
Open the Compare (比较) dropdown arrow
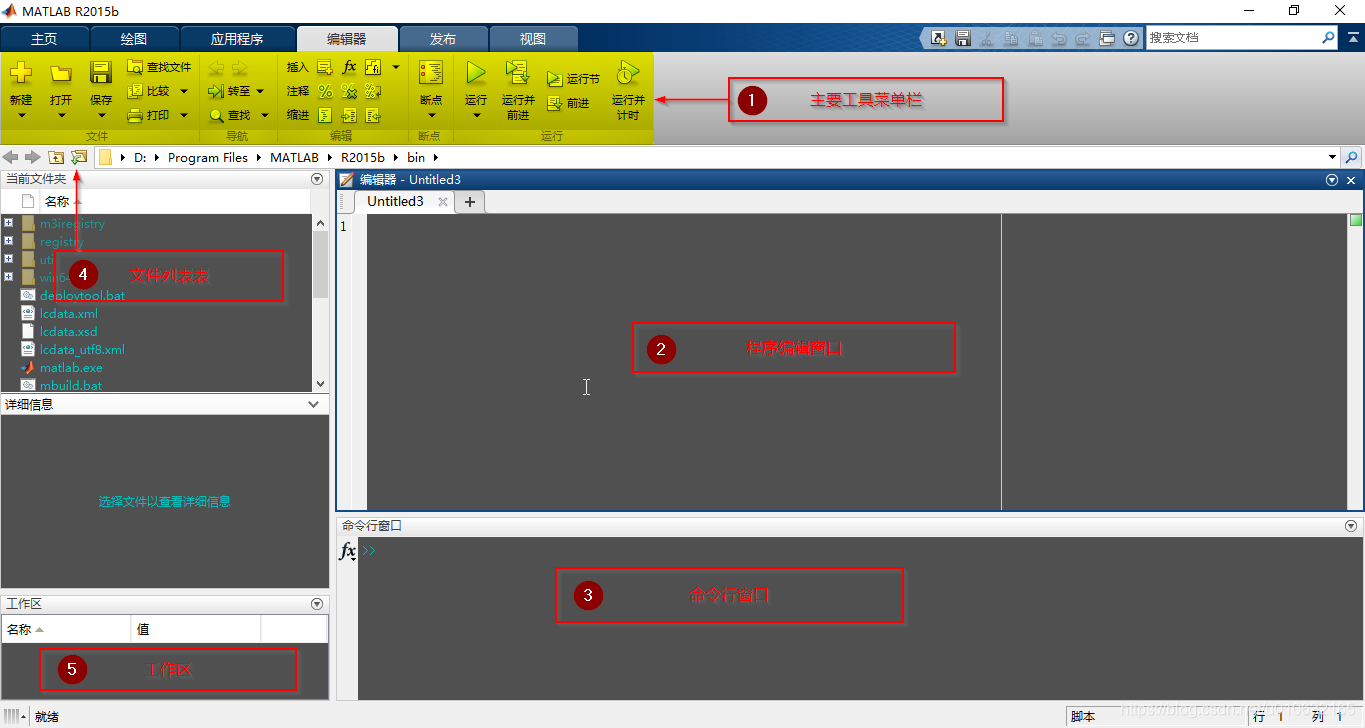click(x=184, y=91)
